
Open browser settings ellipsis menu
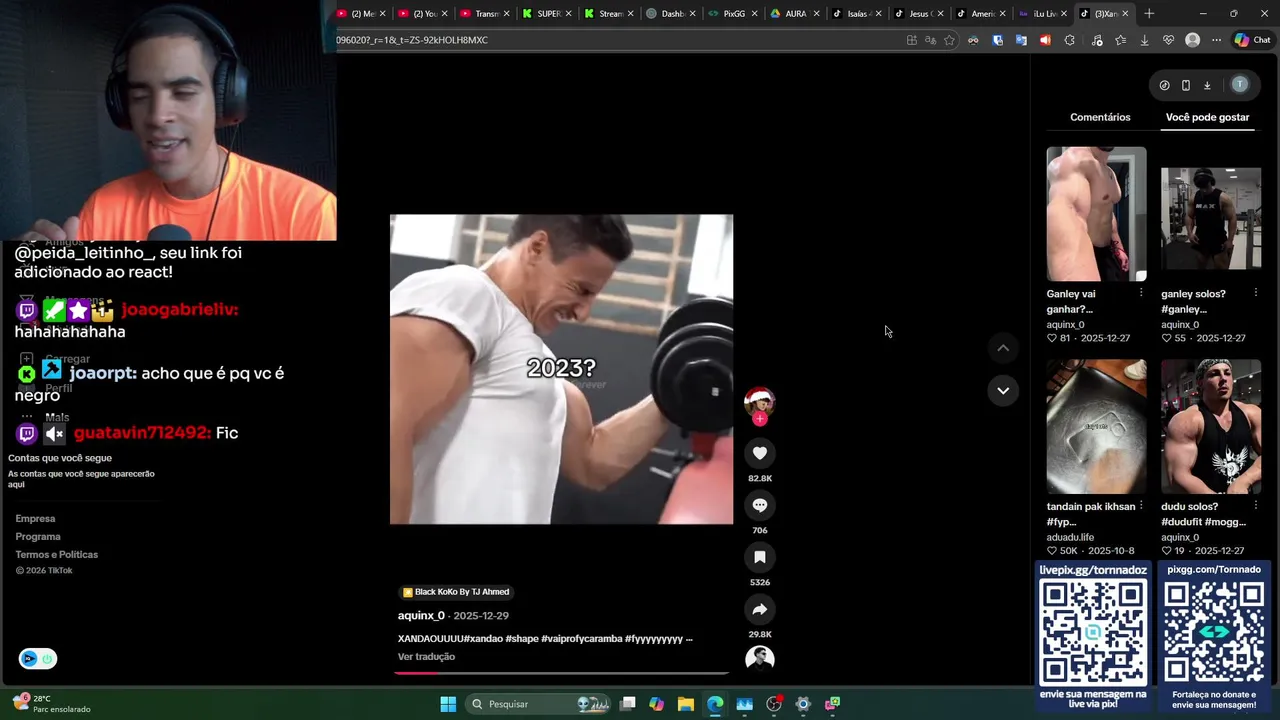[1216, 40]
